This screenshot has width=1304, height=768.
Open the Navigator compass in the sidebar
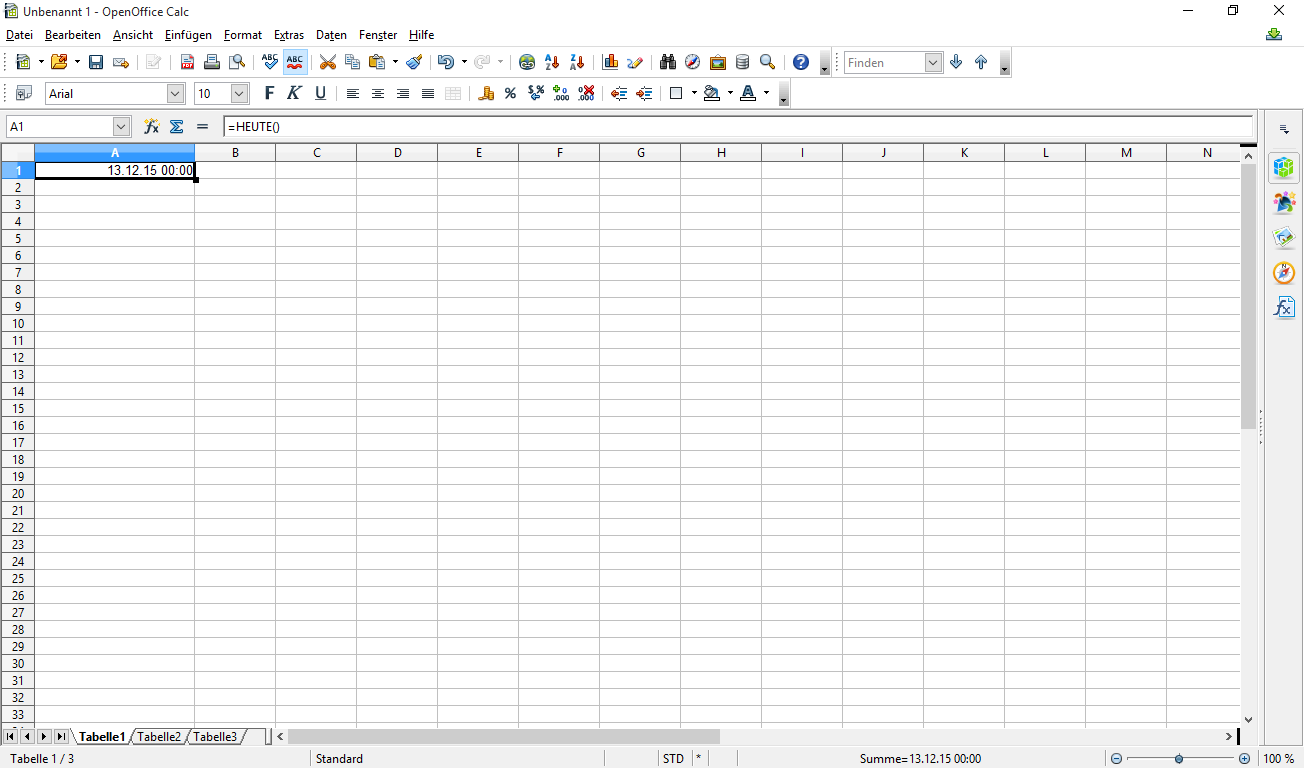(1284, 273)
